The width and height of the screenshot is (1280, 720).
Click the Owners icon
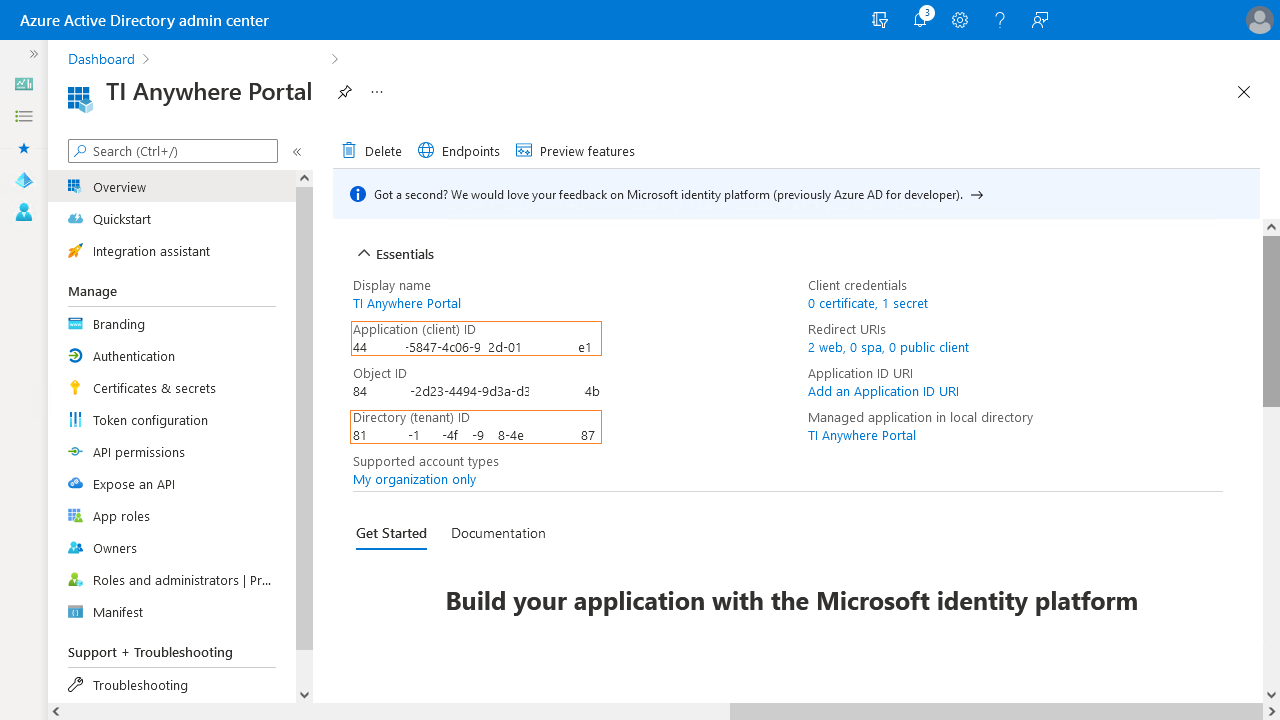coord(75,548)
